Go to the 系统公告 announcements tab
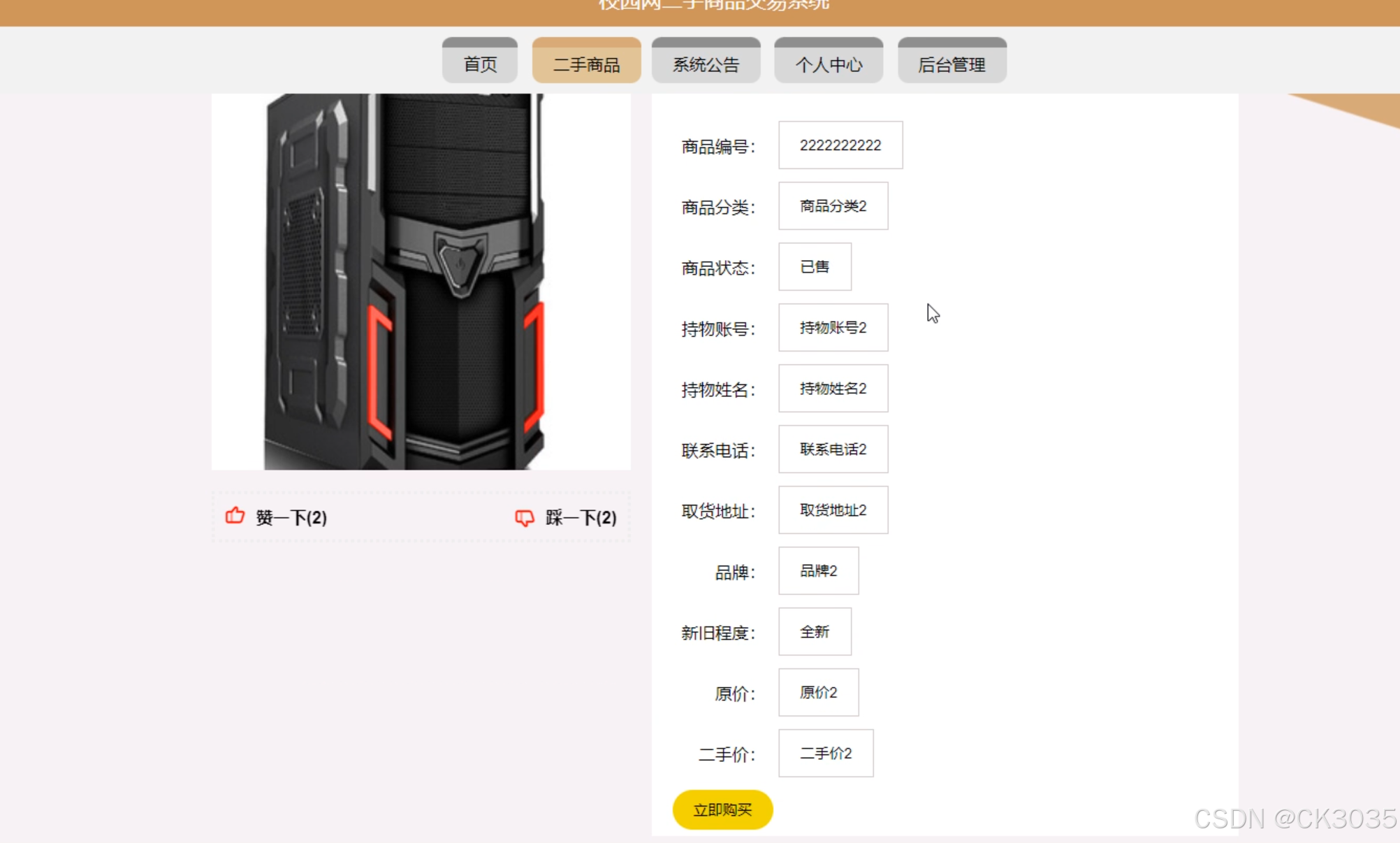The width and height of the screenshot is (1400, 843). point(706,64)
